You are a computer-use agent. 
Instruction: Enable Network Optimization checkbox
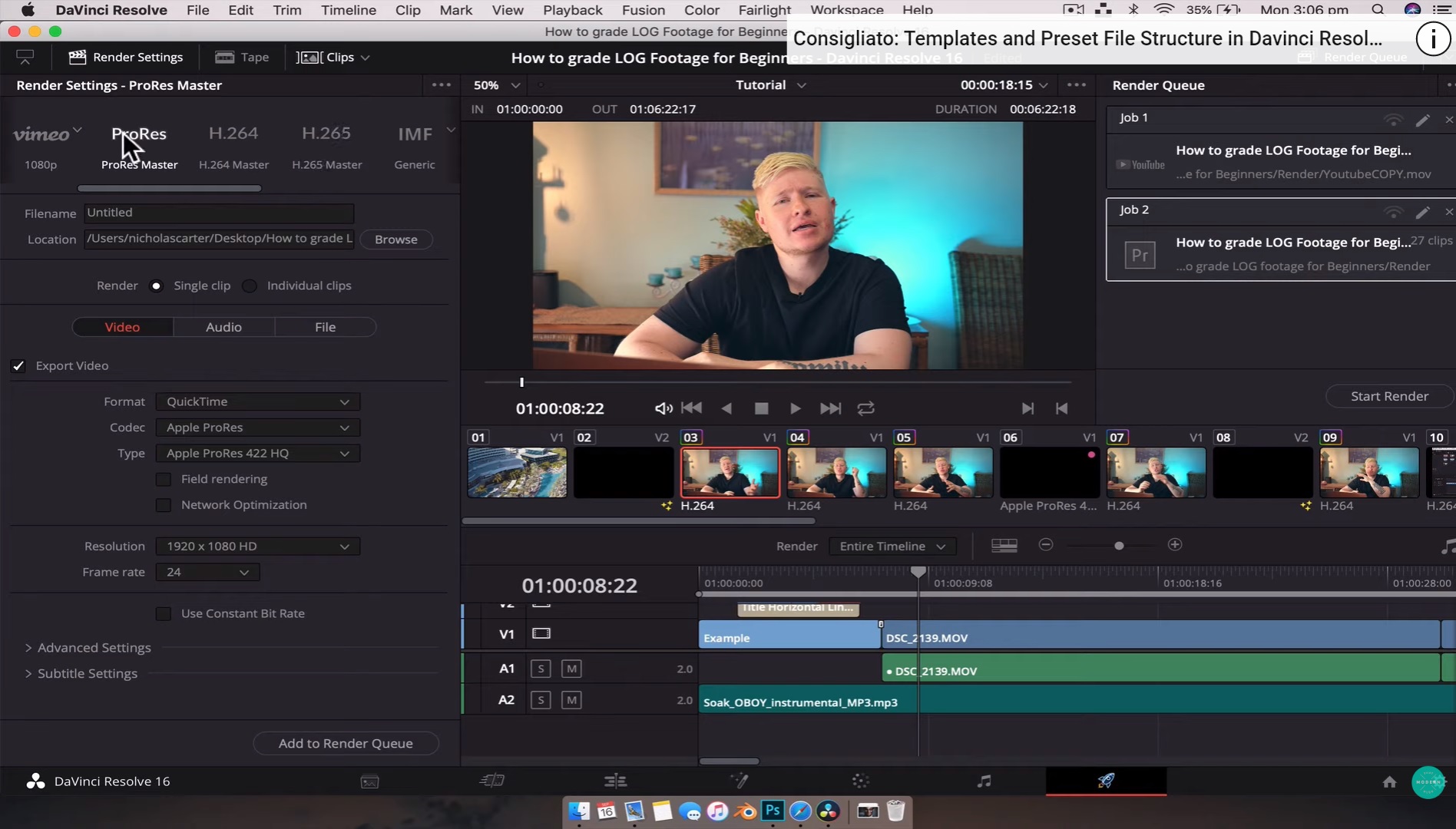[x=163, y=505]
